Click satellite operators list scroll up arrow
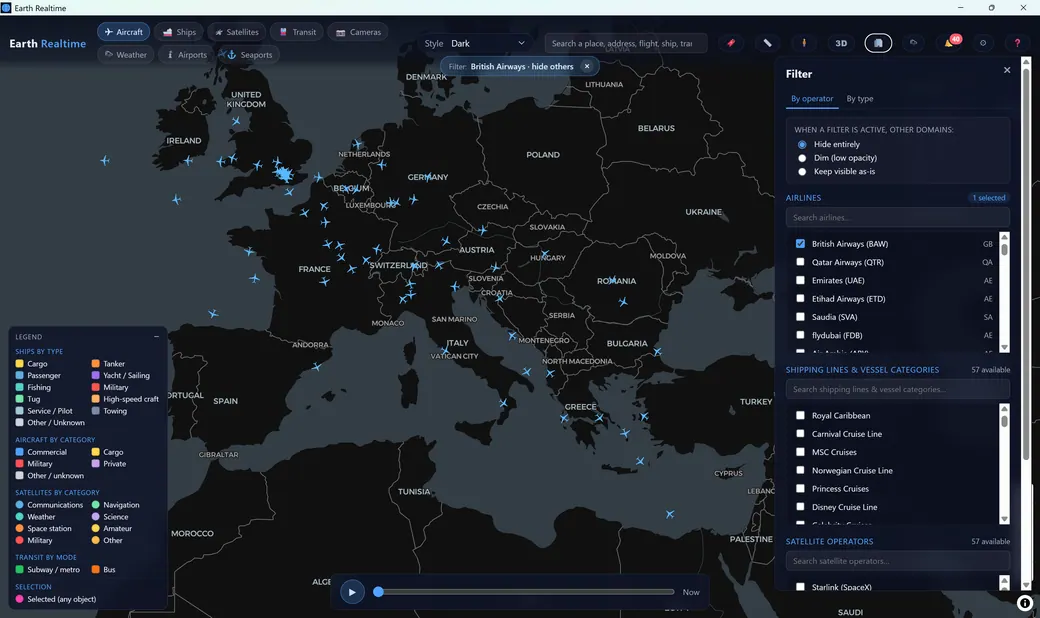Viewport: 1040px width, 618px height. coord(1004,580)
